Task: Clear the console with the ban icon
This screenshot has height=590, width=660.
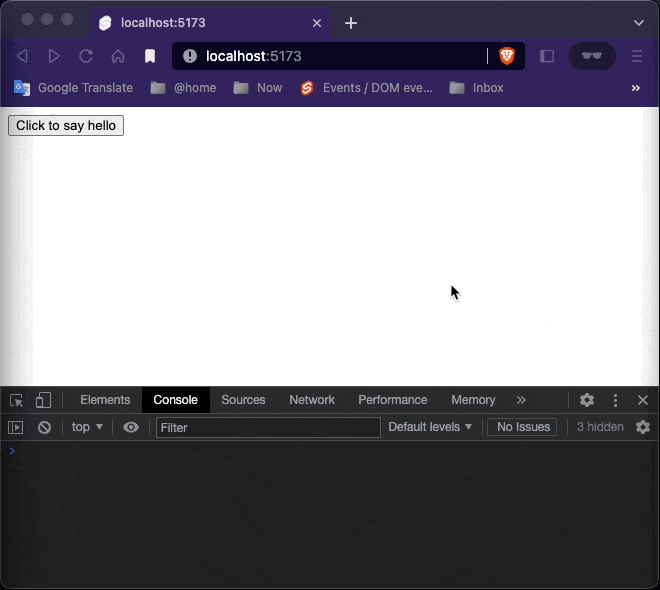Action: click(x=44, y=428)
